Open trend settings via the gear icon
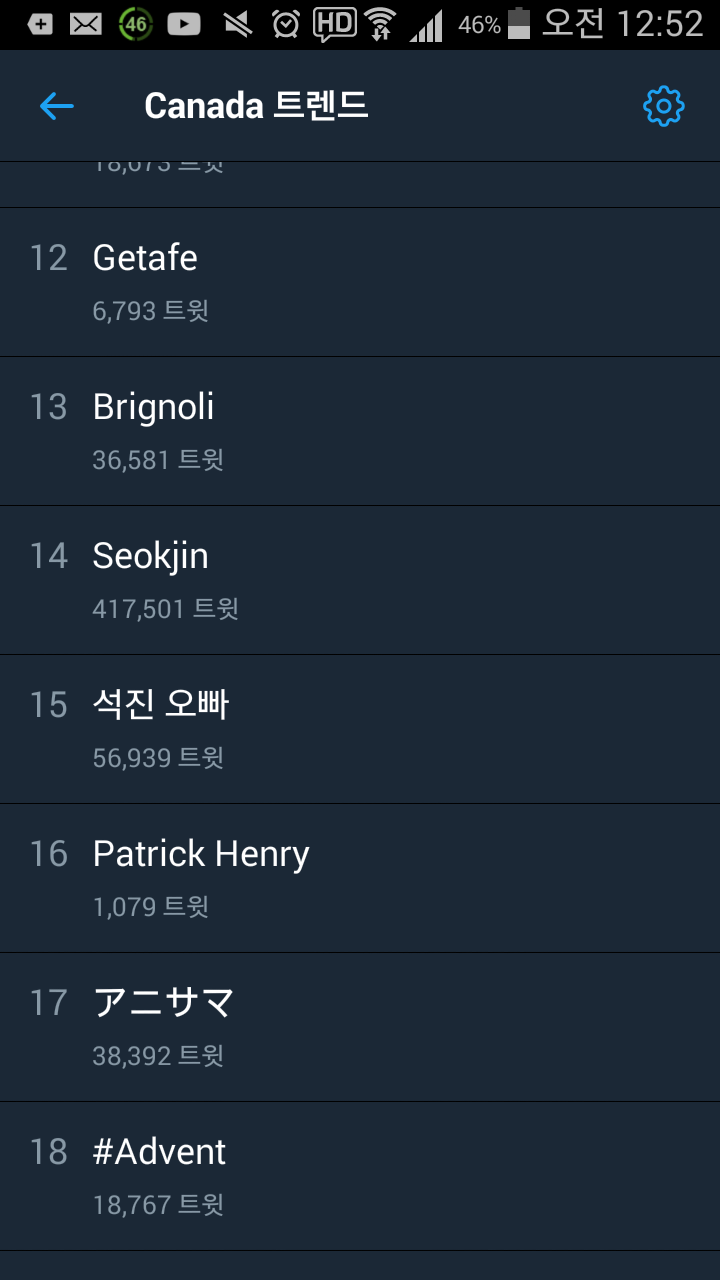Image resolution: width=720 pixels, height=1280 pixels. 663,106
